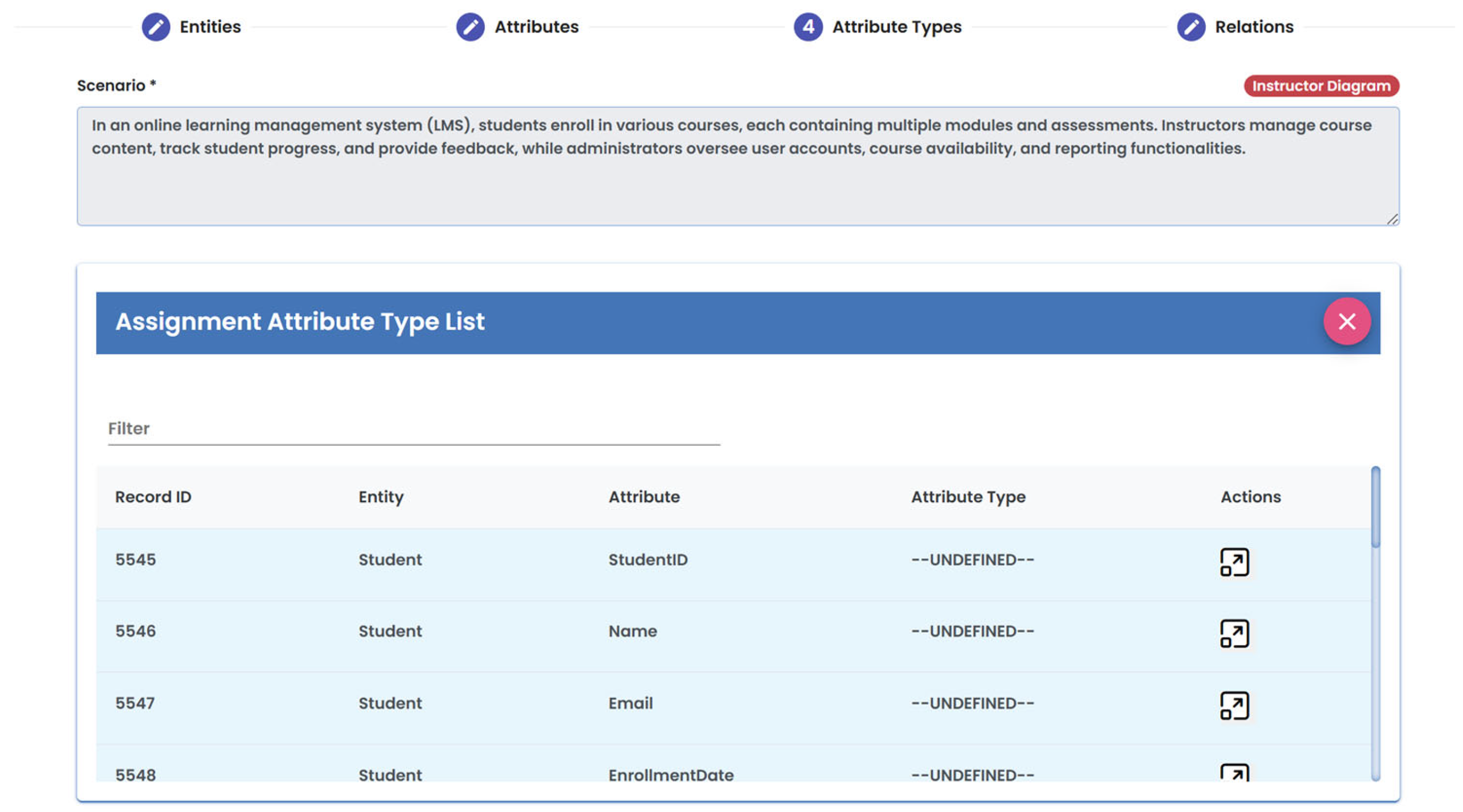Open the action icon for Email row
The height and width of the screenshot is (812, 1463).
pos(1234,705)
